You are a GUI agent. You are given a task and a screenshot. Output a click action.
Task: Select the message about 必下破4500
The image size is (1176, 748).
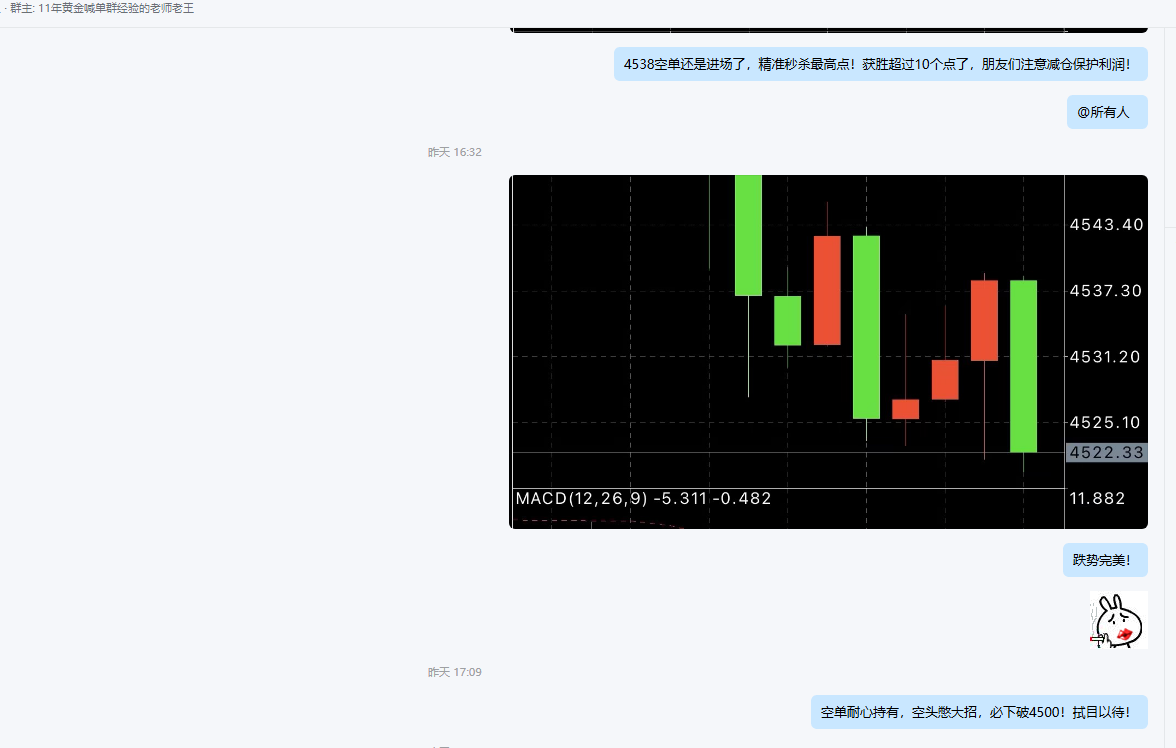tap(979, 712)
